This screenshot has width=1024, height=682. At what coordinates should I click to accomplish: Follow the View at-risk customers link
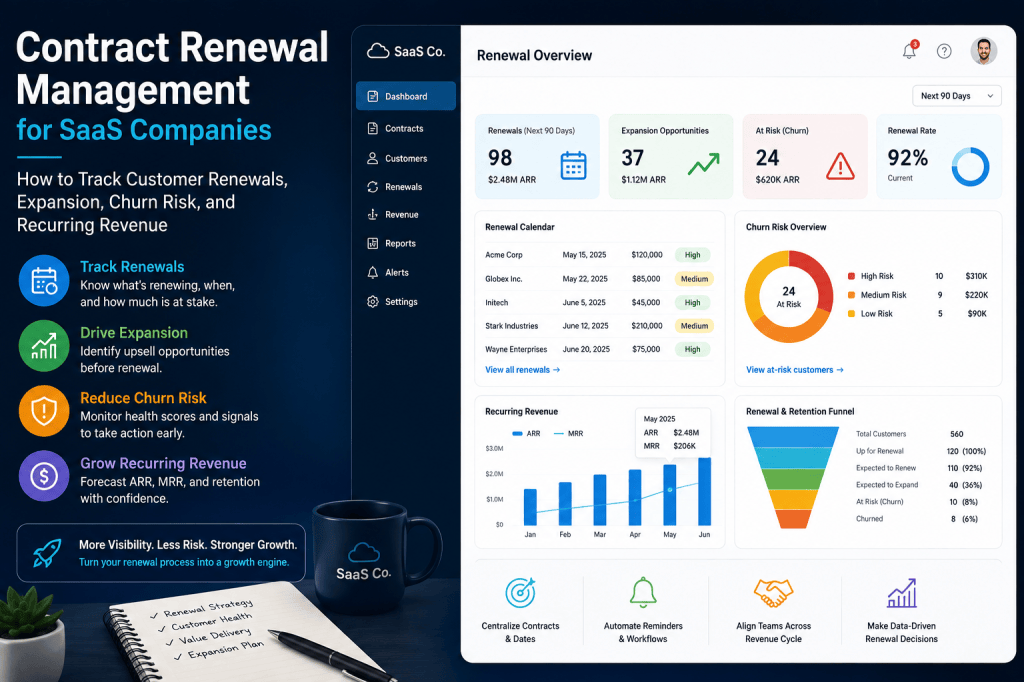click(794, 370)
